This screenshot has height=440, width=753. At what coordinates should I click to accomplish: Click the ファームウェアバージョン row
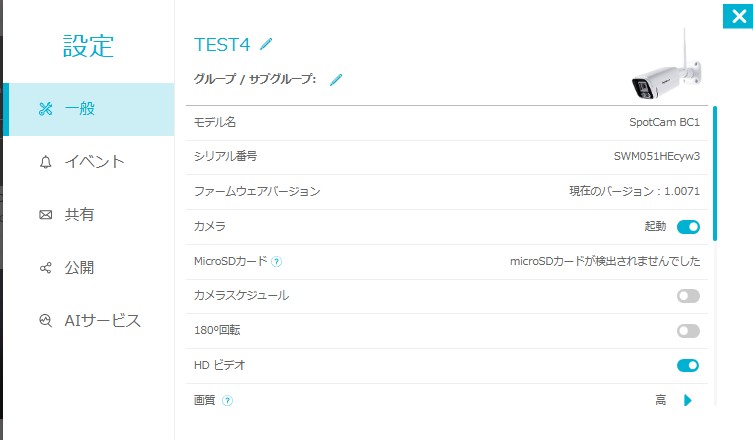point(447,192)
